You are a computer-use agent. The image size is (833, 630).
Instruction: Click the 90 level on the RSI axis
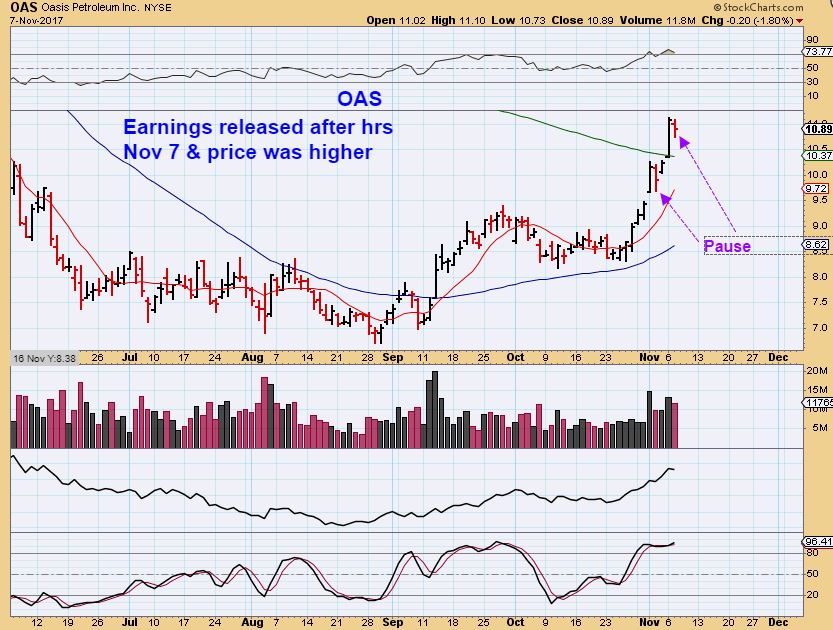tap(812, 40)
